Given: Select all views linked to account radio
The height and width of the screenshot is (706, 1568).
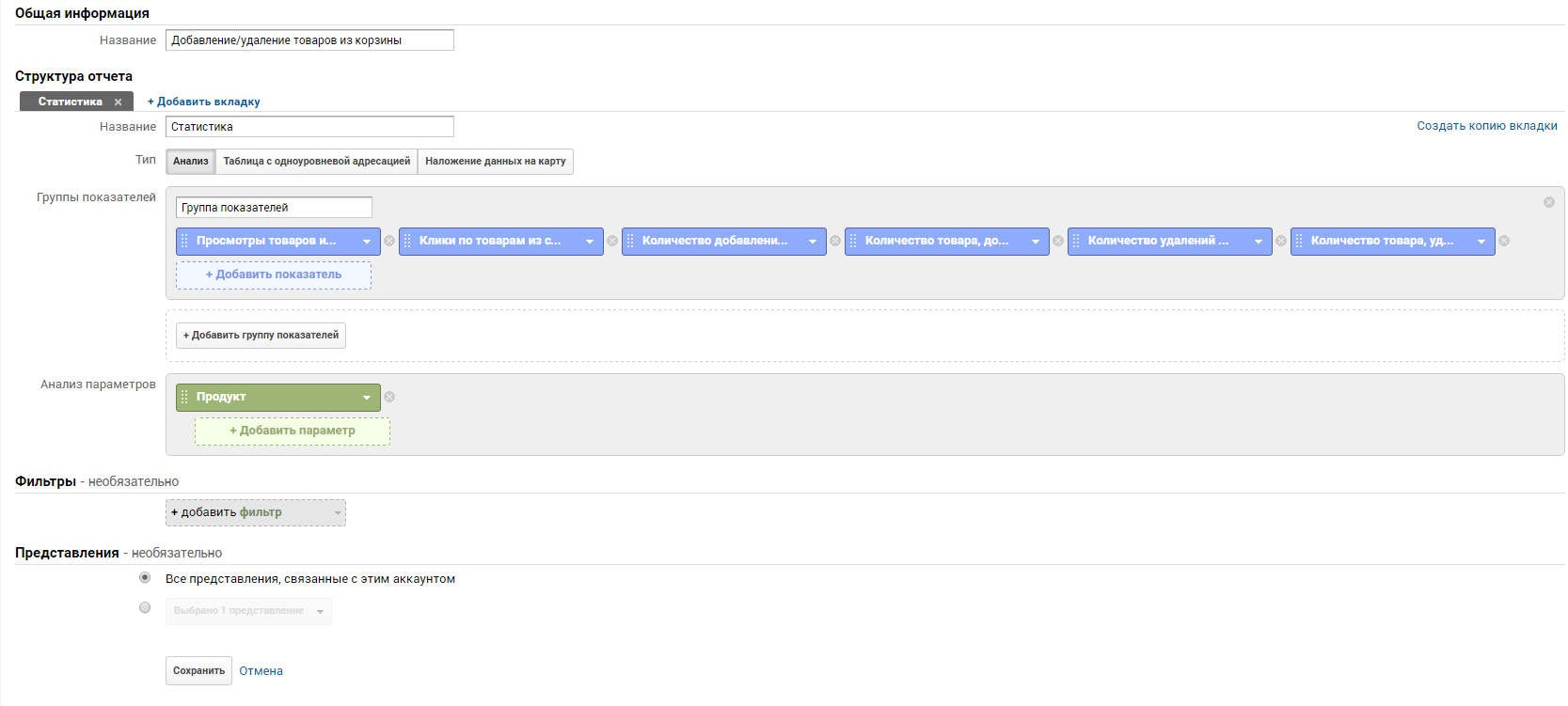Looking at the screenshot, I should pyautogui.click(x=145, y=577).
